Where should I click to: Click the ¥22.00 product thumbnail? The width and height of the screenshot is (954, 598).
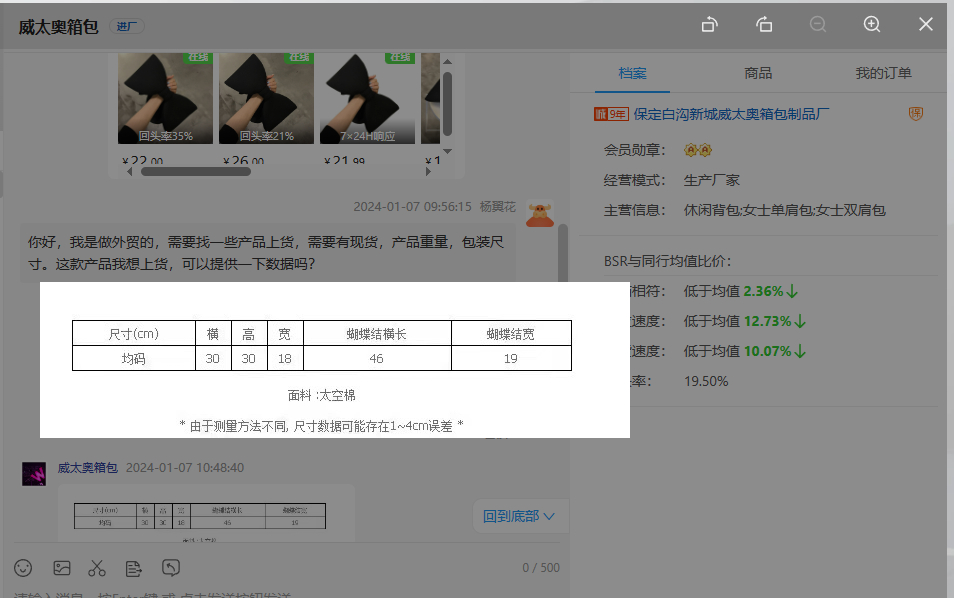pyautogui.click(x=165, y=99)
